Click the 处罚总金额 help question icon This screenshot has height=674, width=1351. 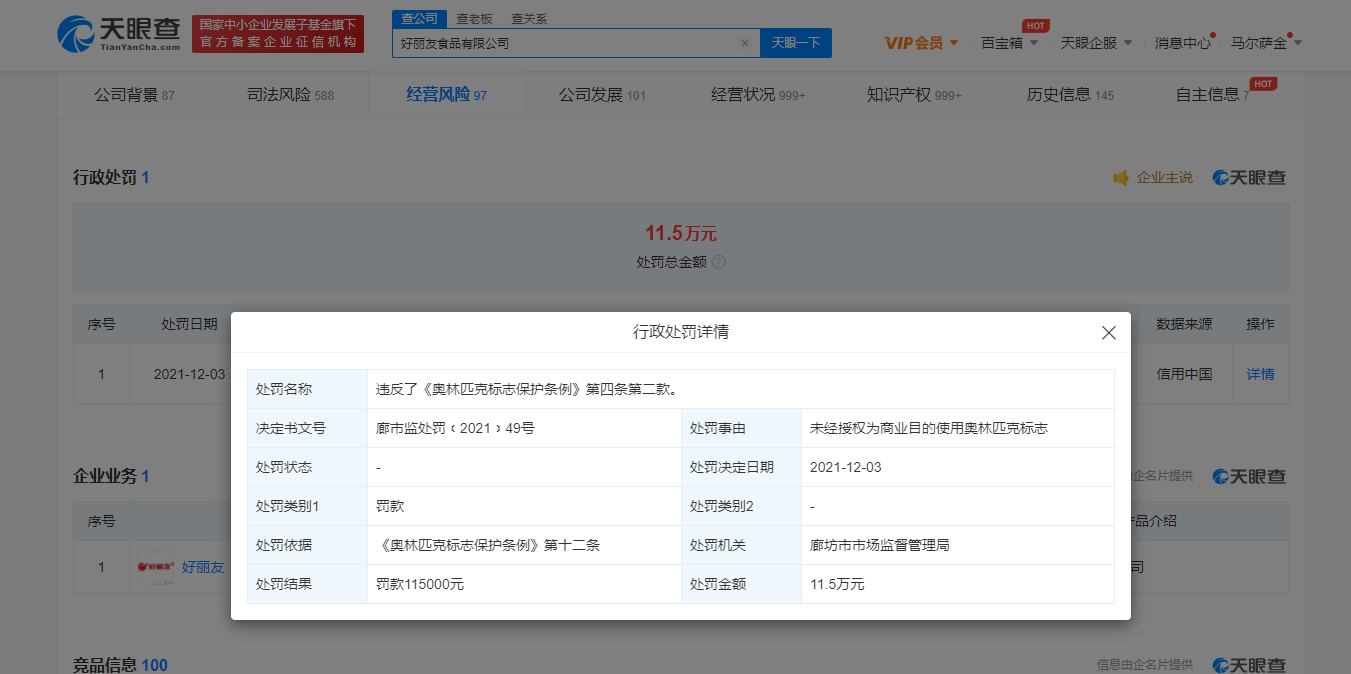(718, 262)
